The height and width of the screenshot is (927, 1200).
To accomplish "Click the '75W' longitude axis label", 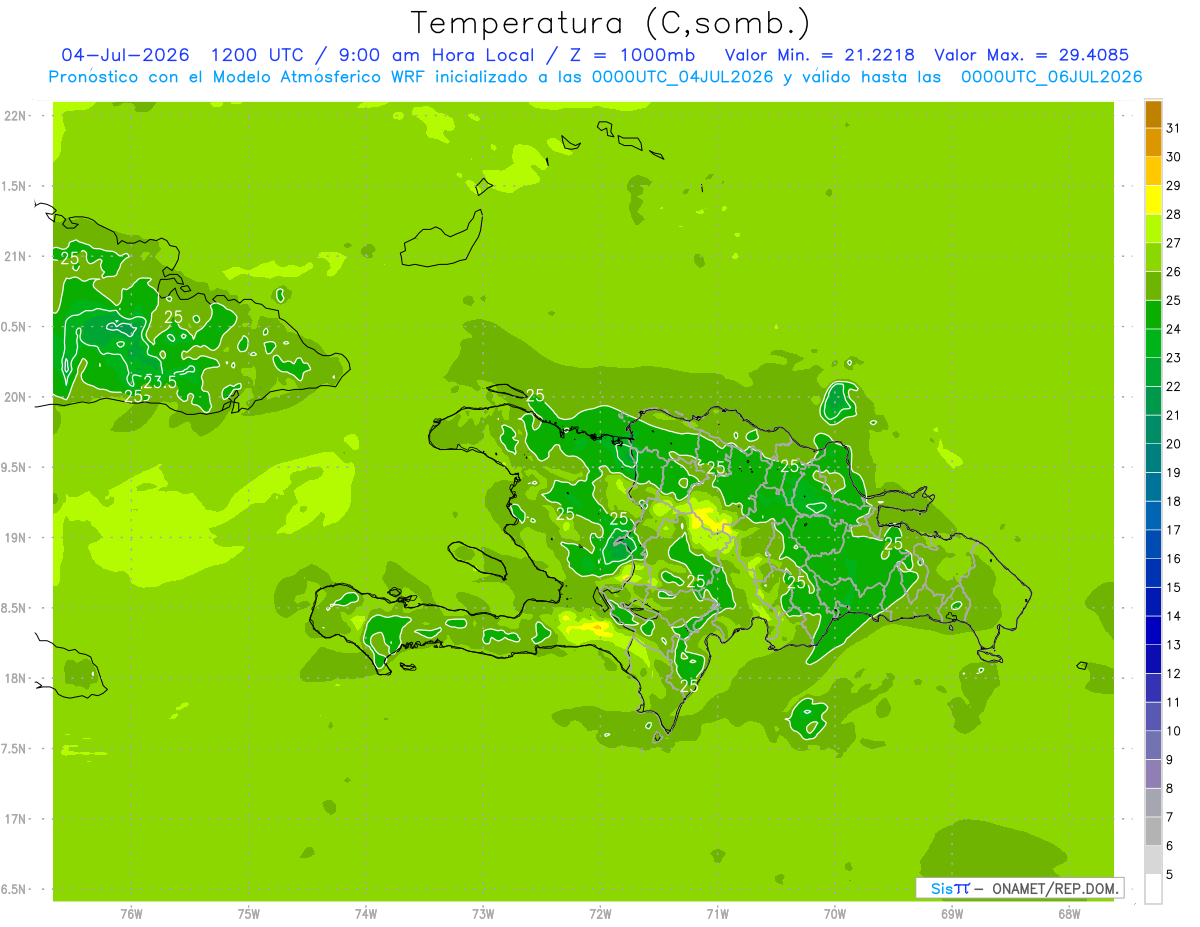I will [248, 915].
